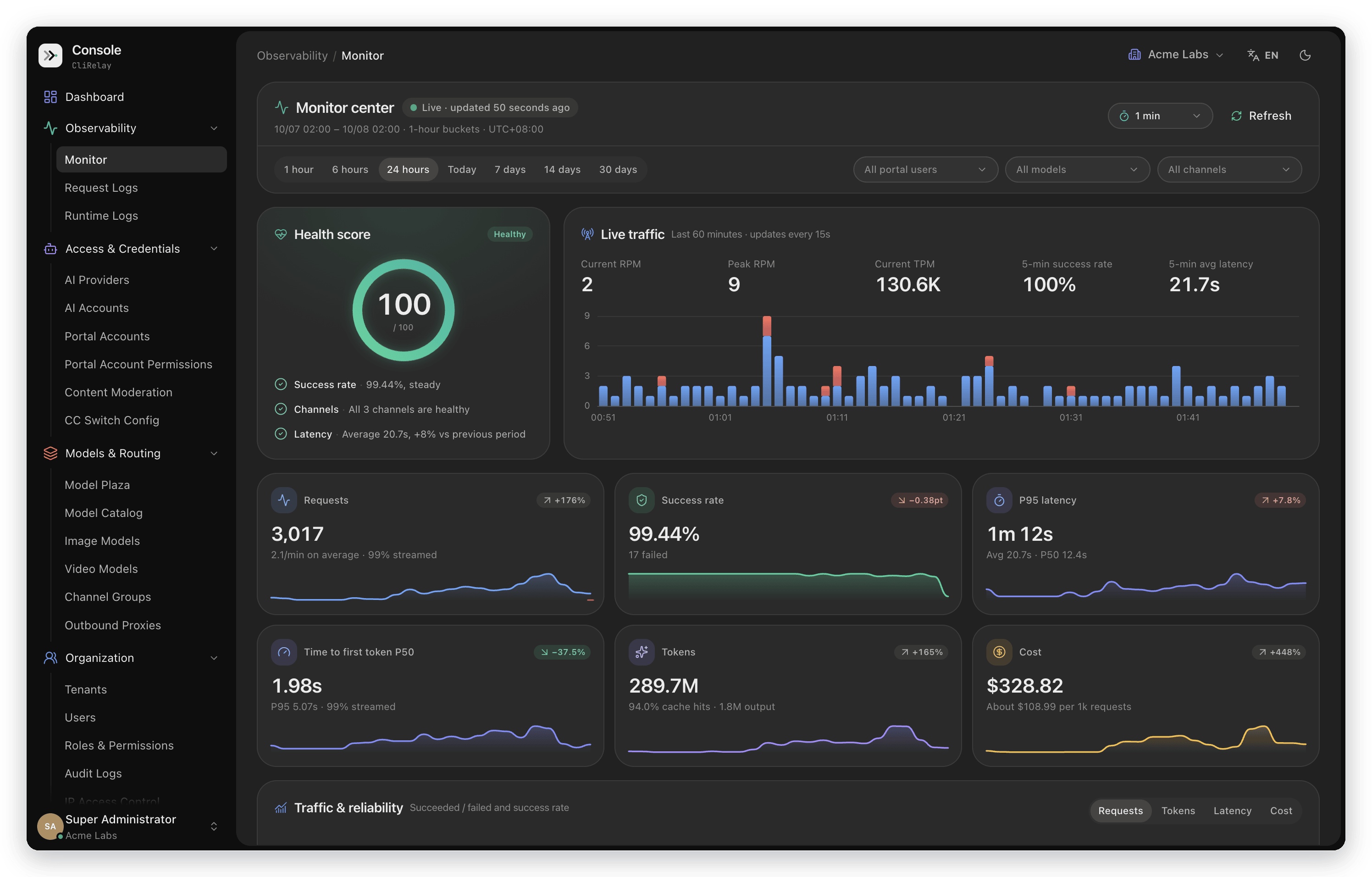Image resolution: width=1372 pixels, height=877 pixels.
Task: Collapse the Organization section
Action: [214, 658]
